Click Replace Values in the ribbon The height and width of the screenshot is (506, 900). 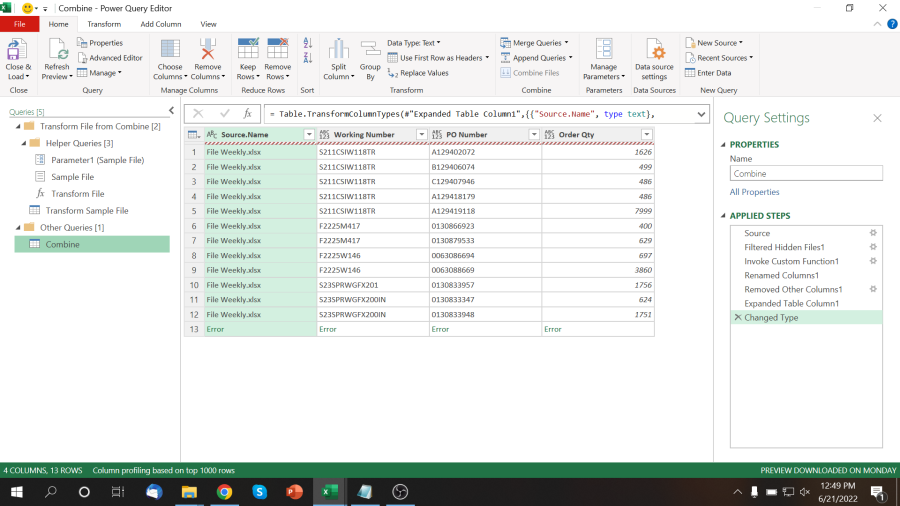[x=418, y=73]
